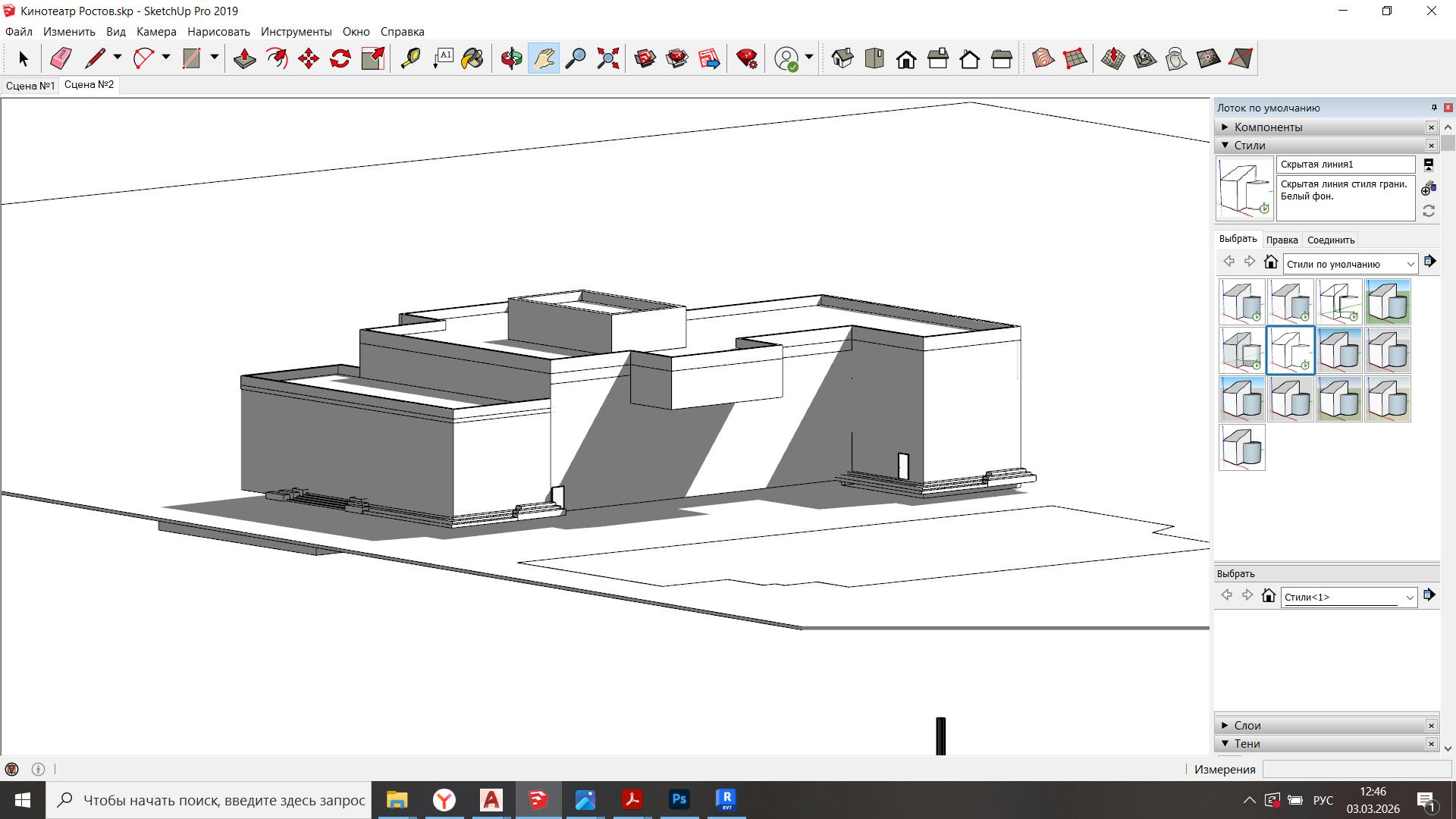Viewport: 1456px width, 819px height.
Task: Open the Правка tab in Styles
Action: (x=1282, y=240)
